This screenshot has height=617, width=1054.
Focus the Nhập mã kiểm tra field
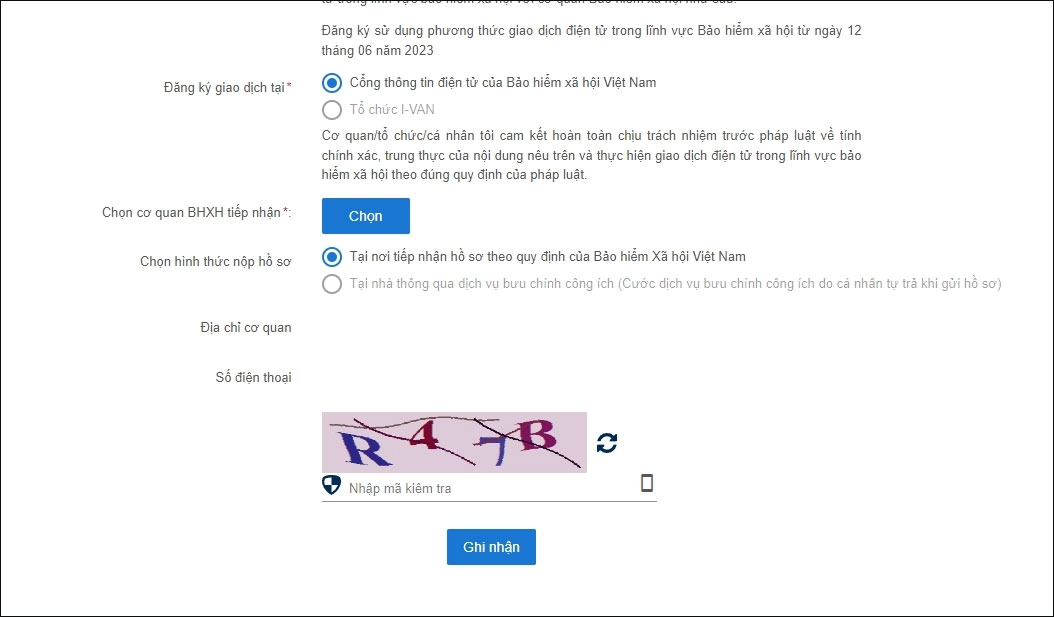[490, 488]
